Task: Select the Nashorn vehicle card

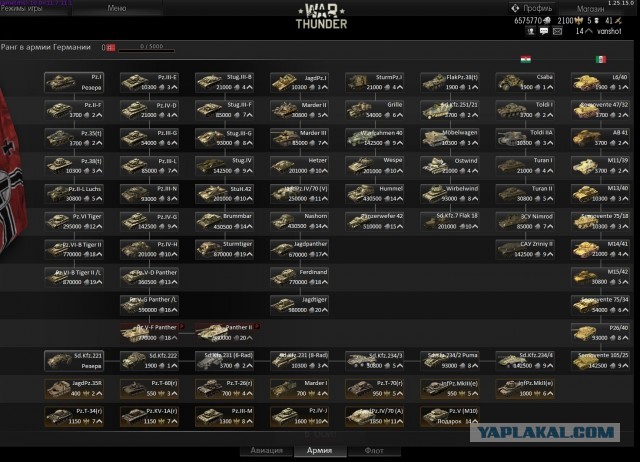Action: pyautogui.click(x=299, y=222)
